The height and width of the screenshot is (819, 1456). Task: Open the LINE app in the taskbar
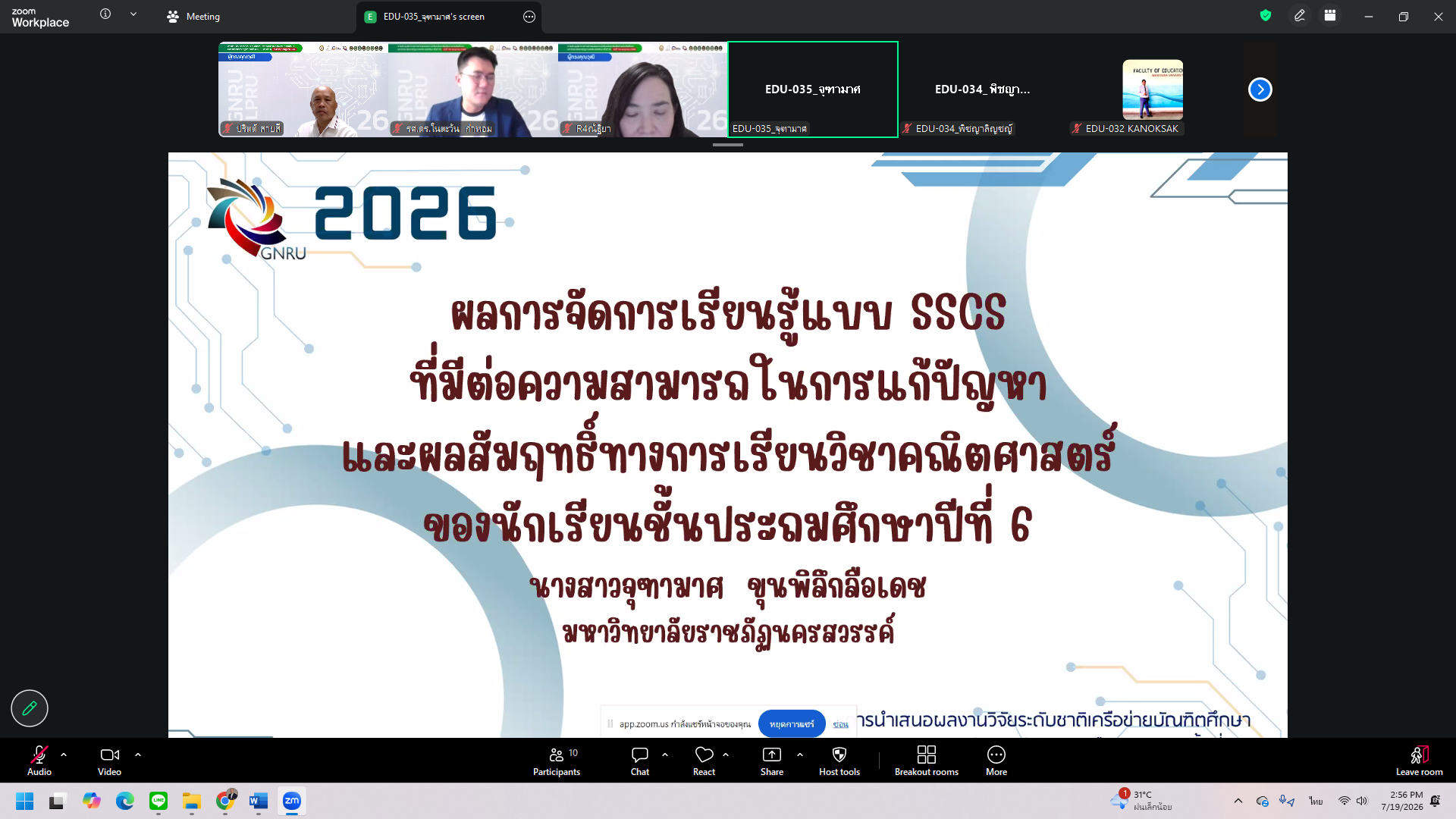coord(158,801)
